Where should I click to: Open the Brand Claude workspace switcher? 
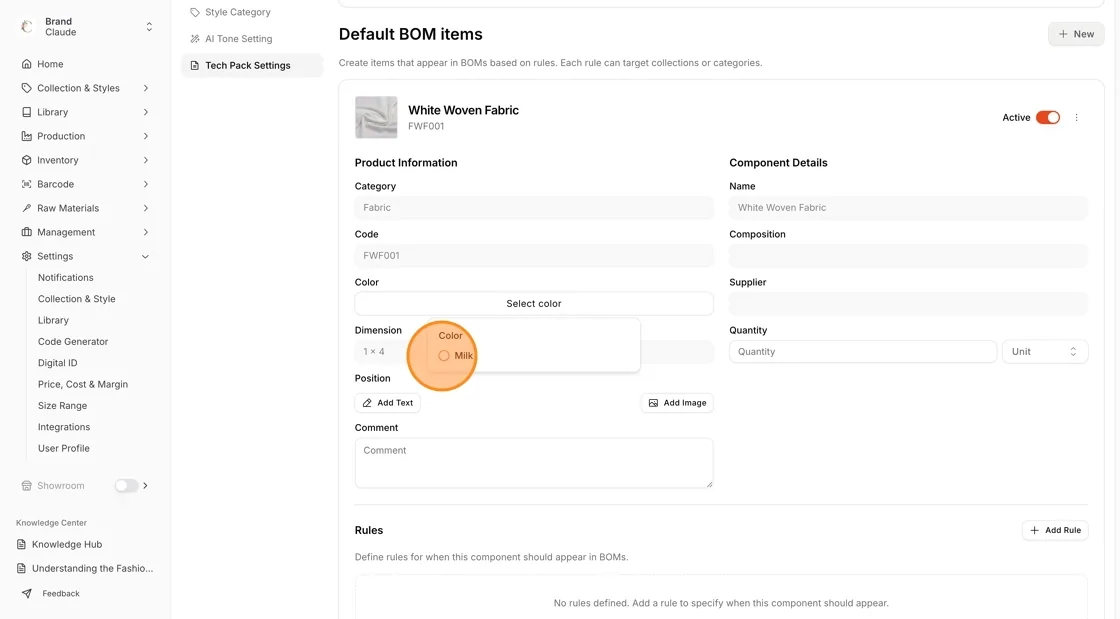pos(149,27)
